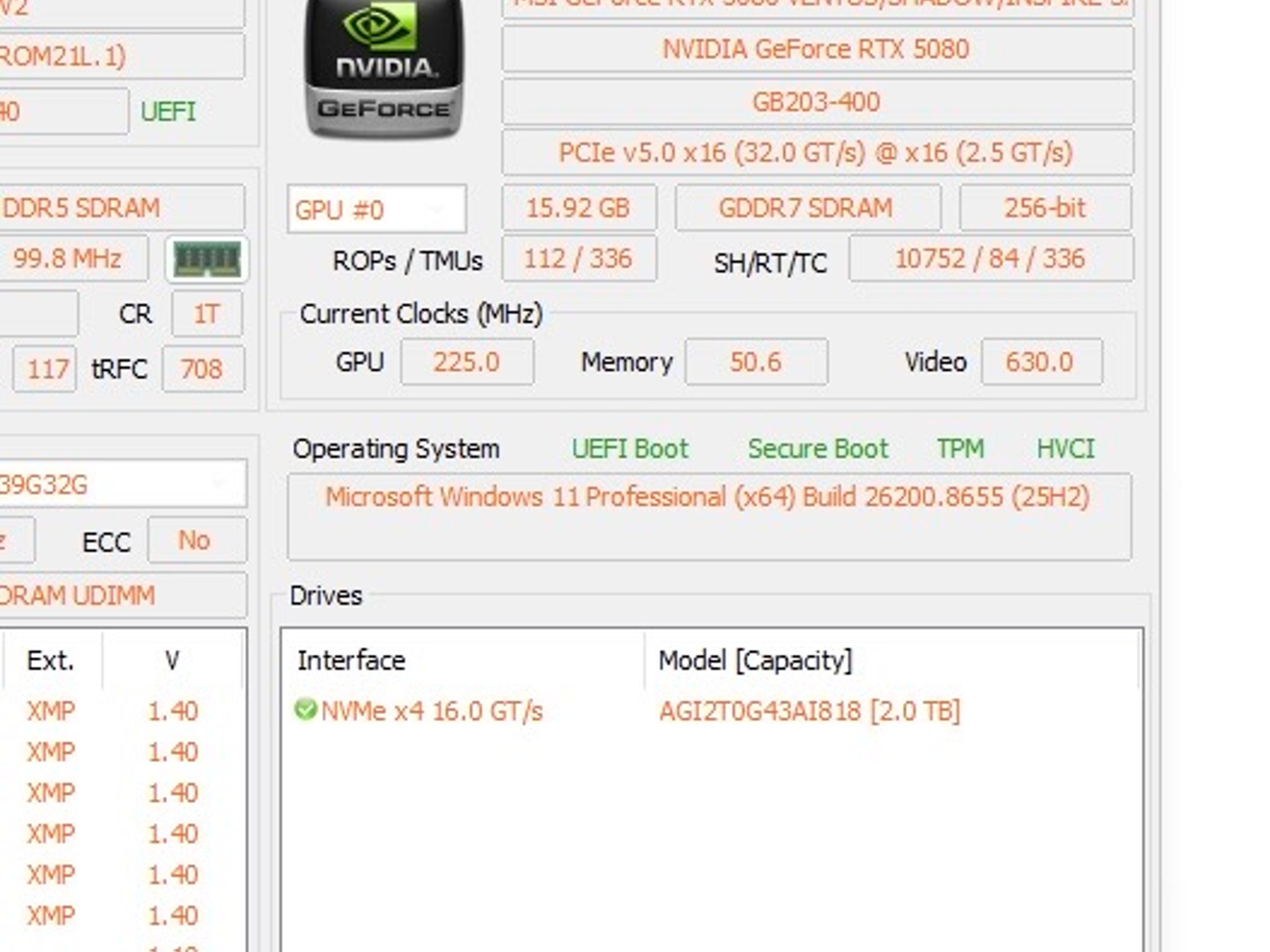Click the green drive health checkmark icon

[305, 710]
